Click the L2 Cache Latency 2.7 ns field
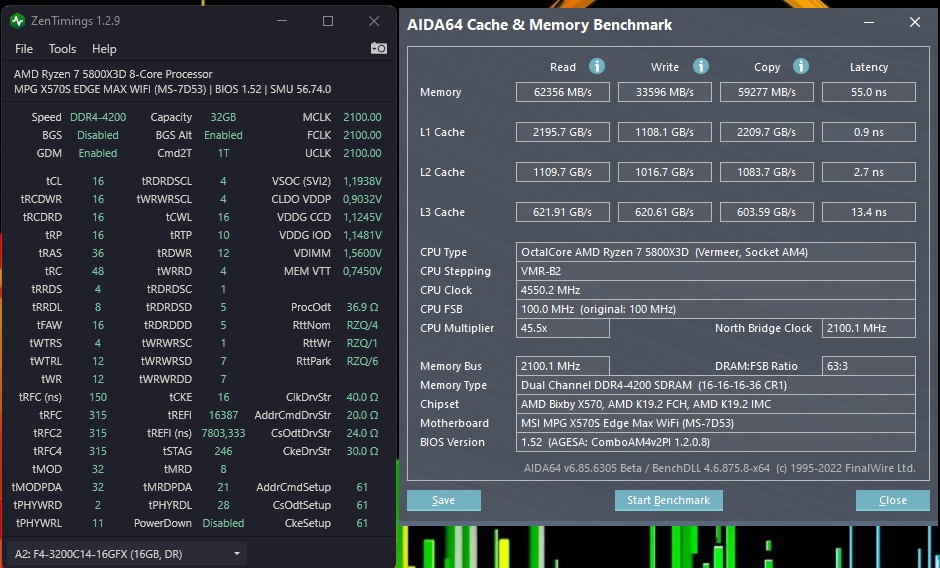 click(x=869, y=172)
